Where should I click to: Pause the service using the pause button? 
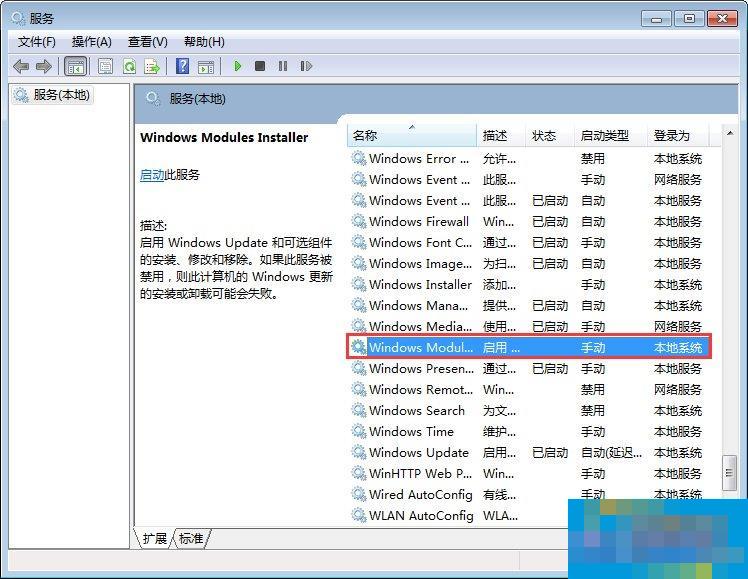283,66
